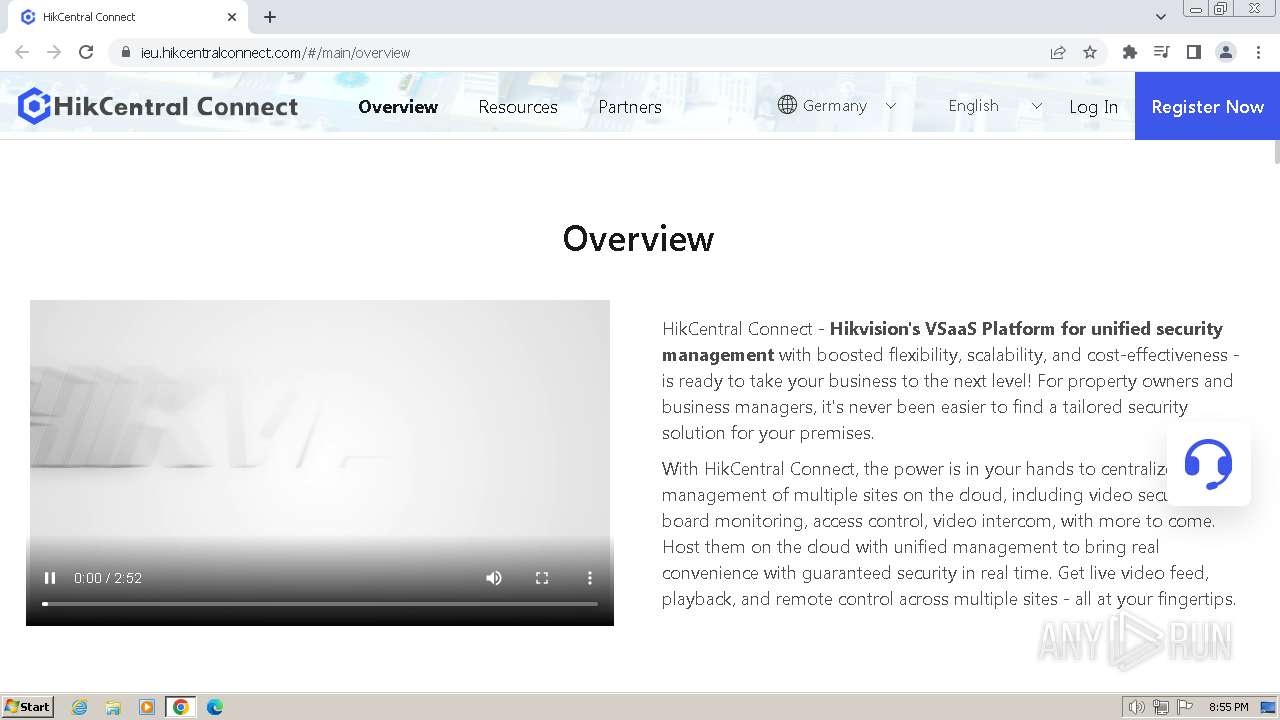Click the browser forward arrow
The height and width of the screenshot is (720, 1280).
(54, 52)
